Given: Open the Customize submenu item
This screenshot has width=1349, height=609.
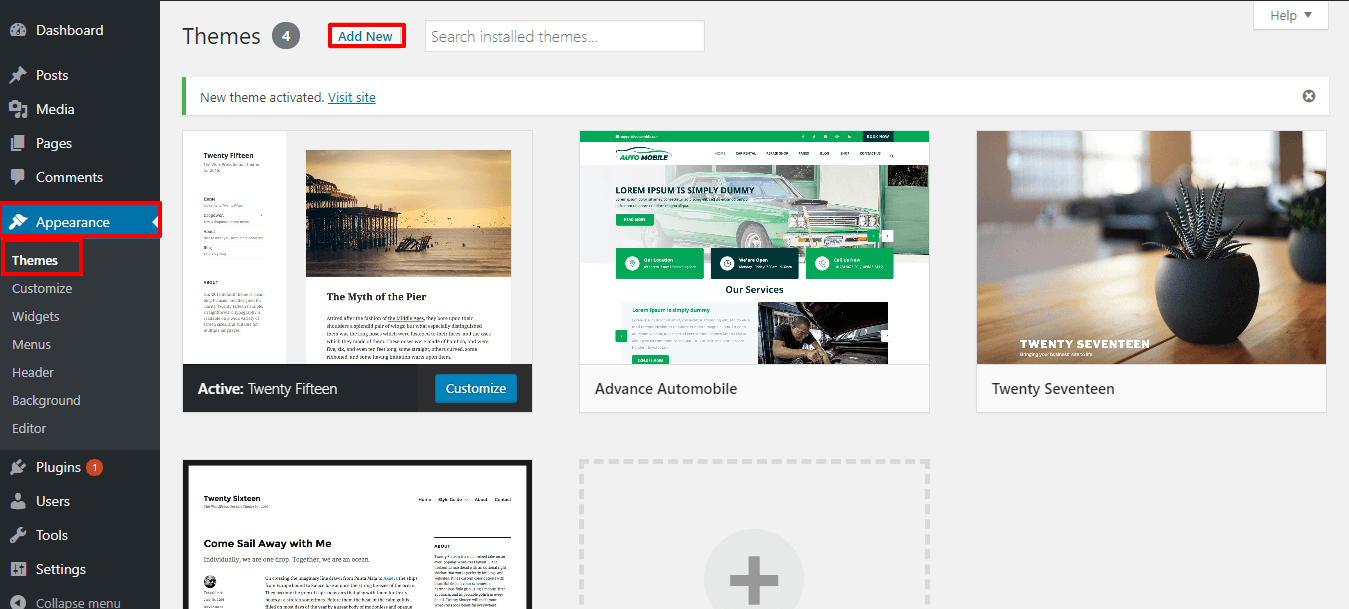Looking at the screenshot, I should 42,288.
